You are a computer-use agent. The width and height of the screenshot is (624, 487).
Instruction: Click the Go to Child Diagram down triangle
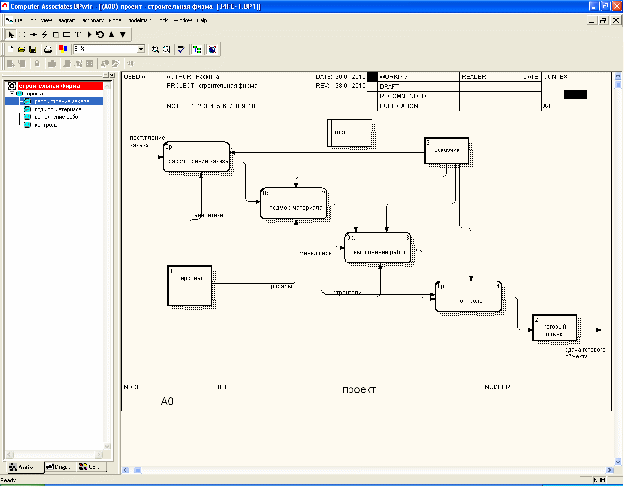coord(122,34)
